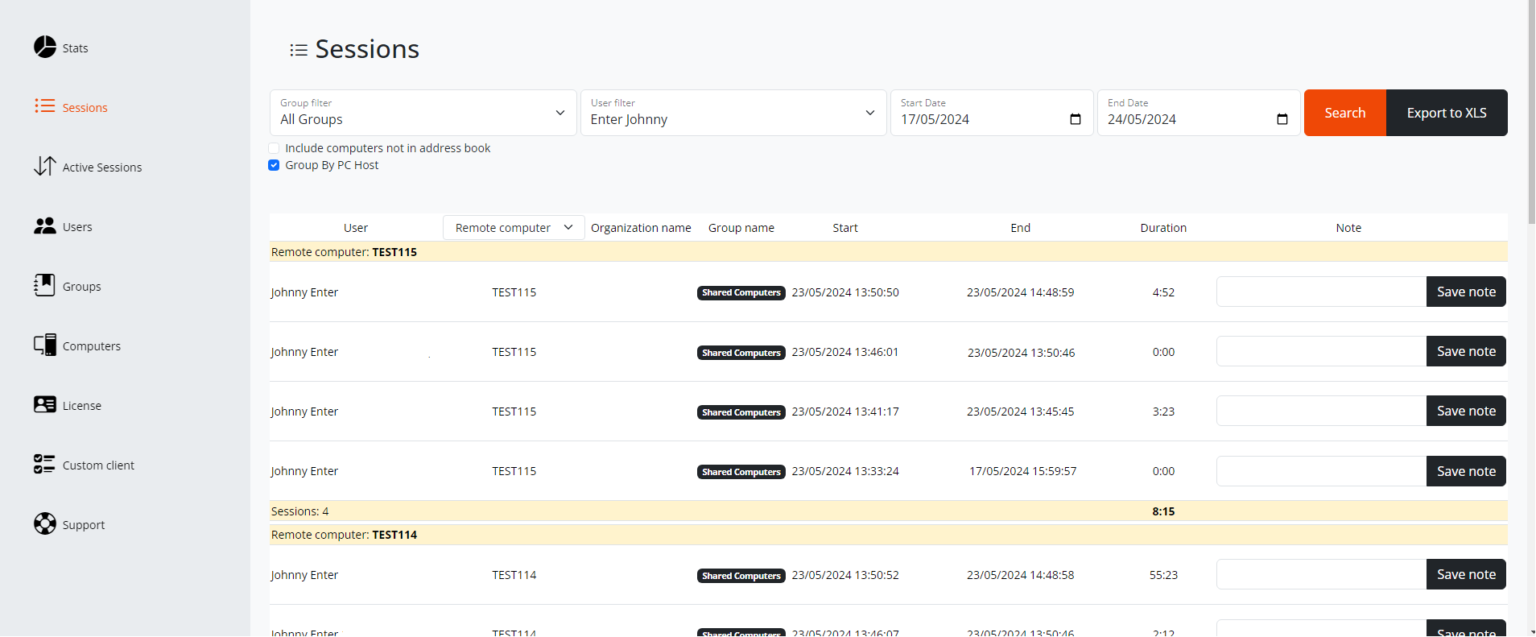Select the Computers icon in the sidebar
This screenshot has width=1536, height=637.
coord(45,345)
